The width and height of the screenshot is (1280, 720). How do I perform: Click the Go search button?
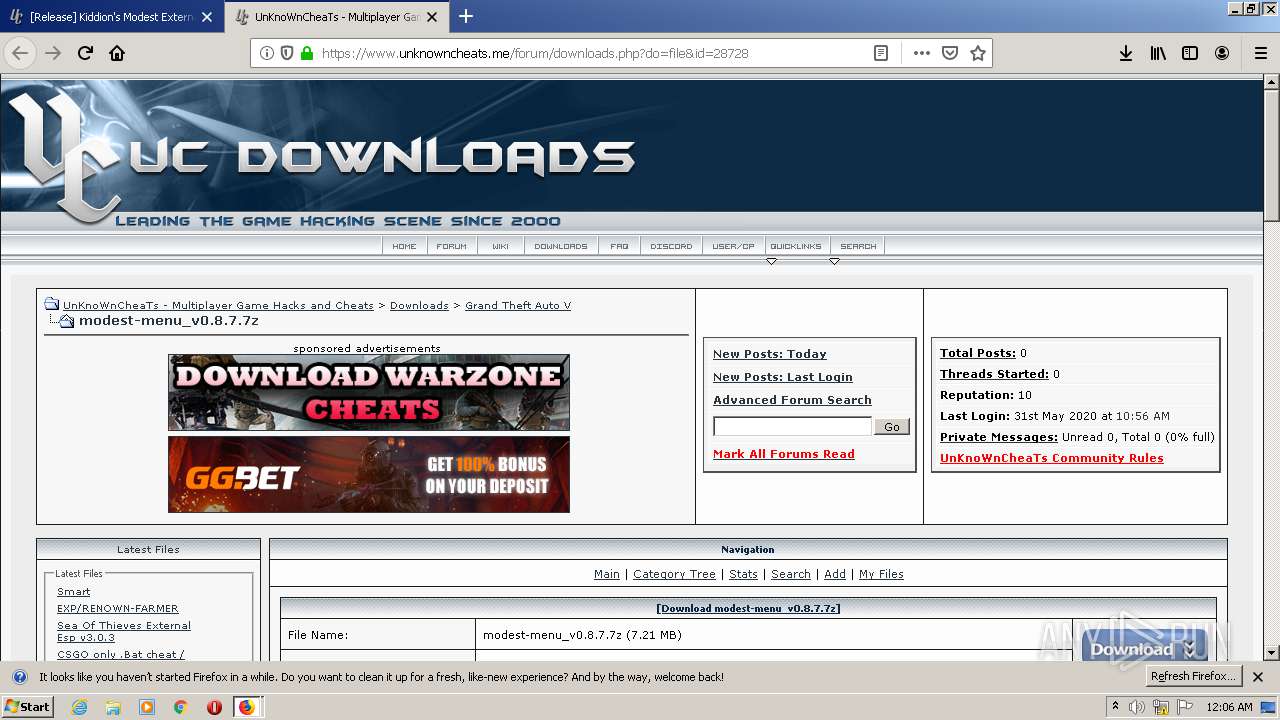(x=892, y=427)
